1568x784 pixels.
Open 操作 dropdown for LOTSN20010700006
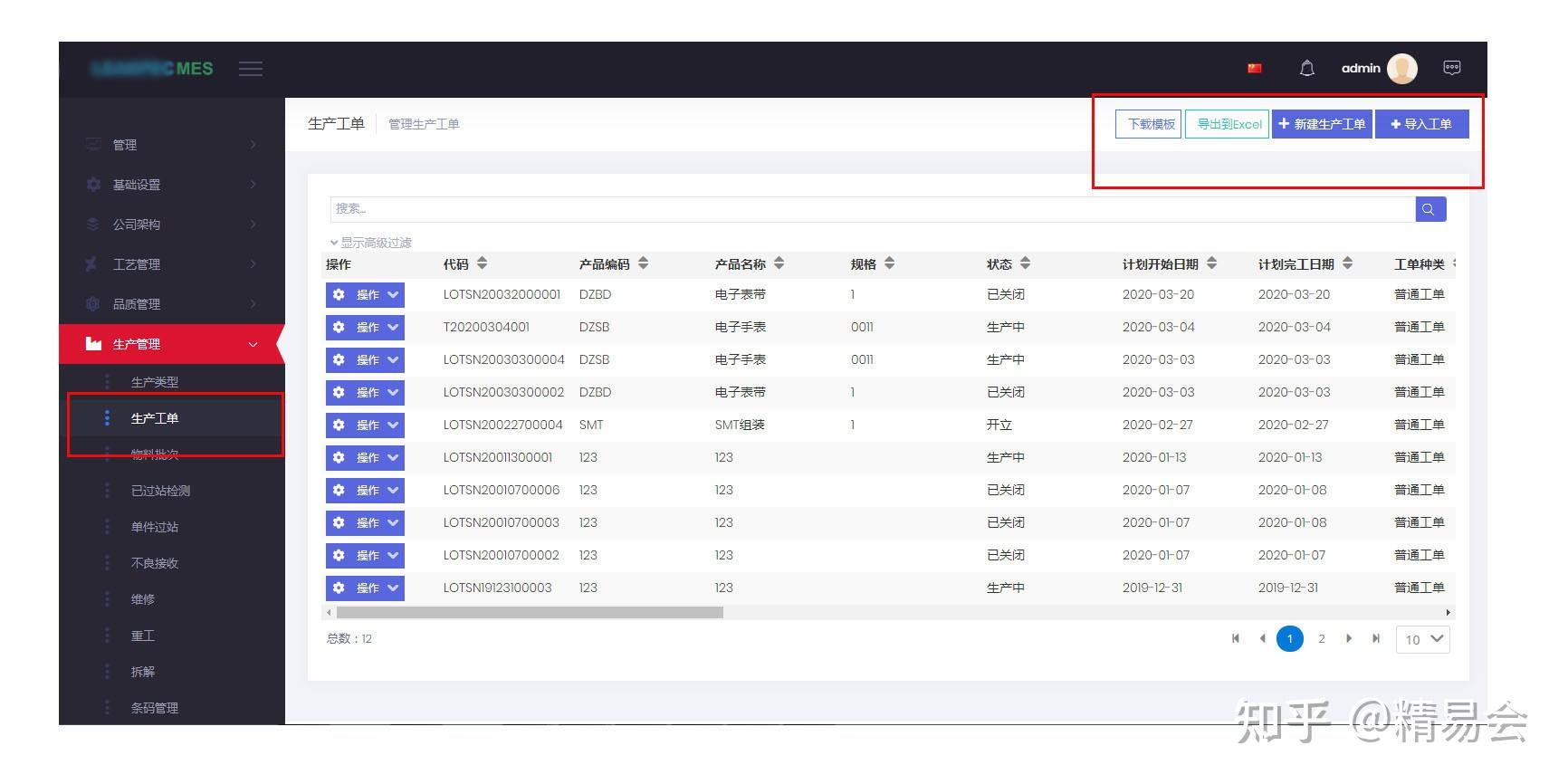pyautogui.click(x=365, y=490)
